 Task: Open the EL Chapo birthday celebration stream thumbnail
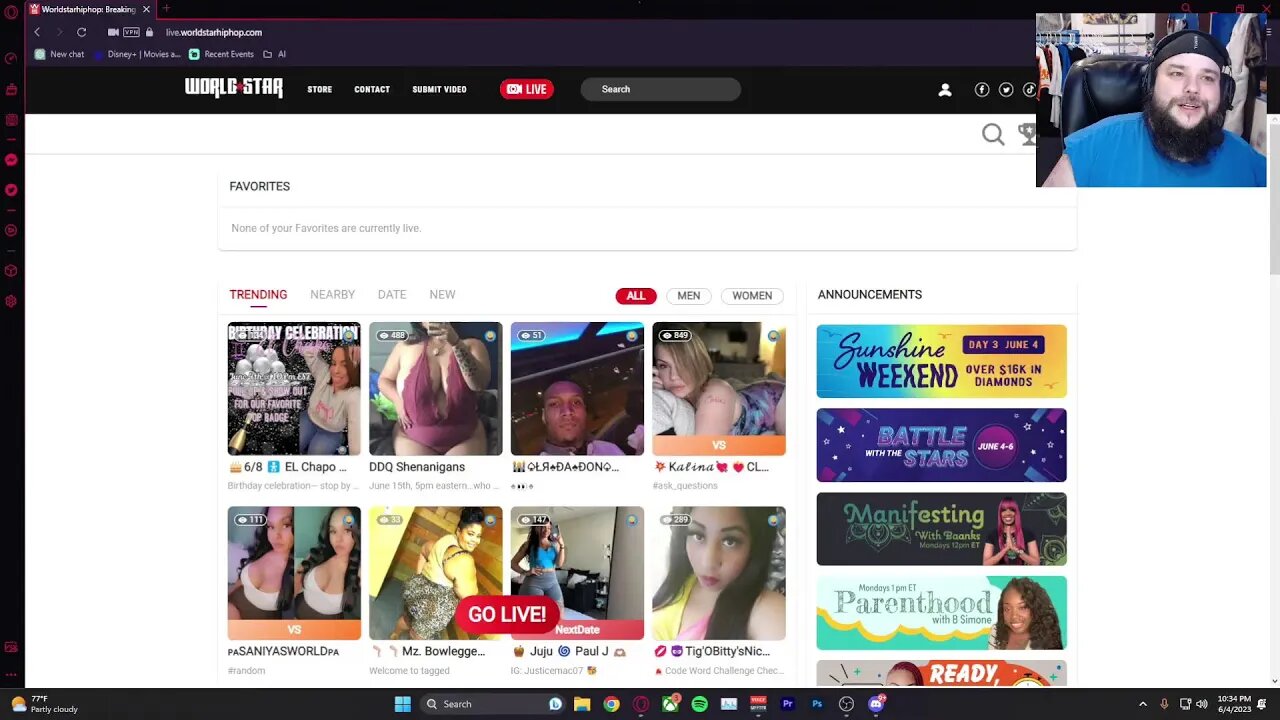click(x=294, y=389)
